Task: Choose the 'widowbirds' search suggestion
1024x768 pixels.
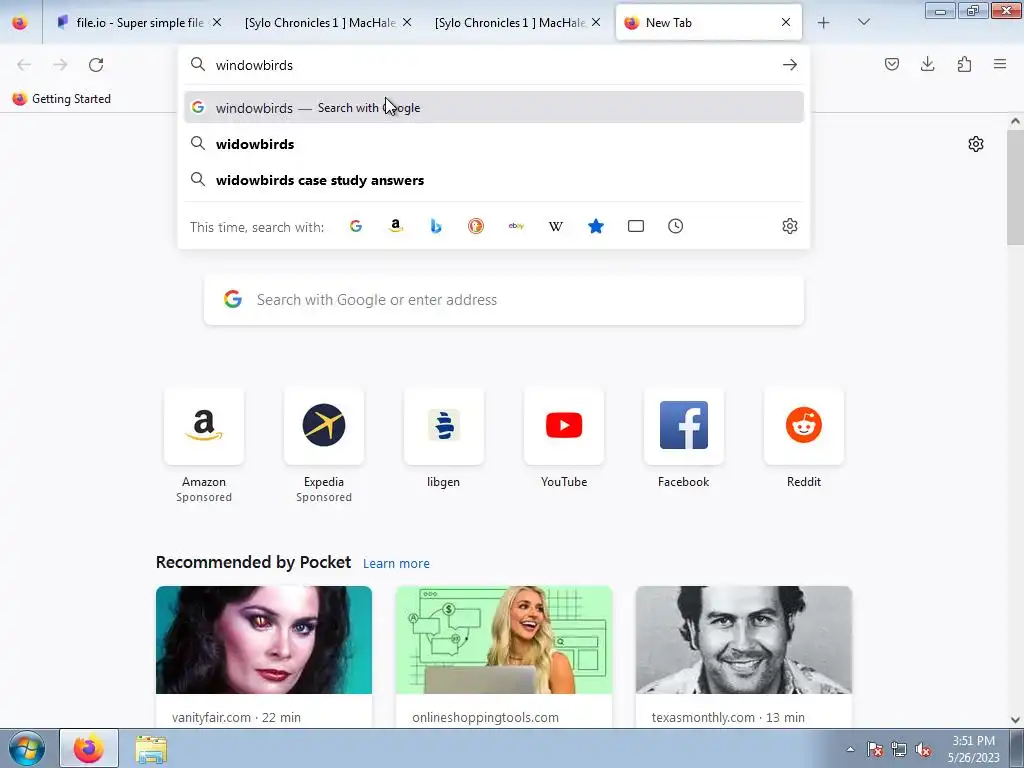Action: click(494, 144)
